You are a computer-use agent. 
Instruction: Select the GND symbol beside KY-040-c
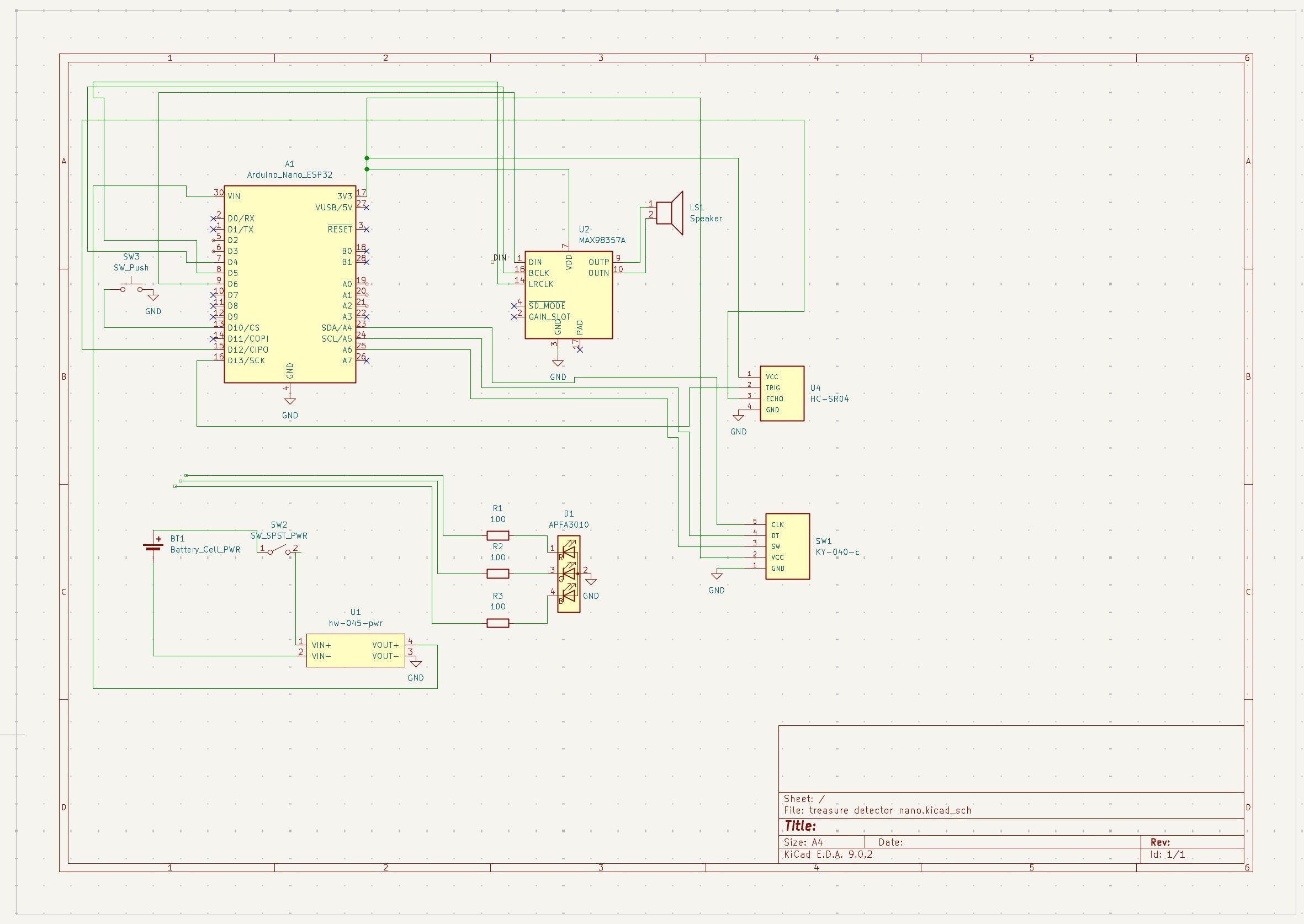(x=716, y=575)
